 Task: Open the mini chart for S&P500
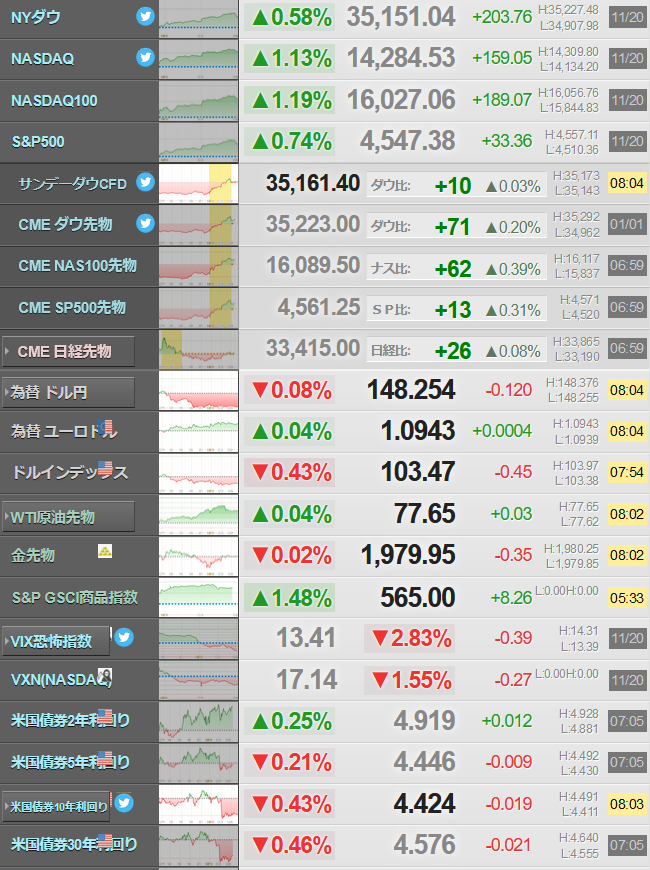199,142
